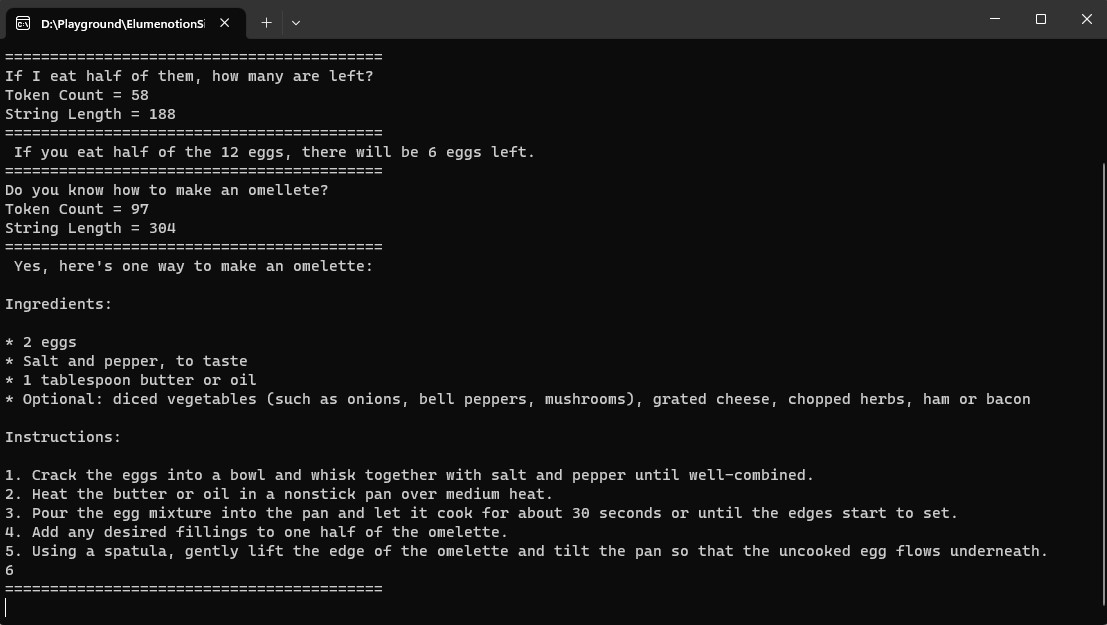Screen dimensions: 1107x625
Task: Click the "* 2 eggs" ingredient line
Action: 41,342
